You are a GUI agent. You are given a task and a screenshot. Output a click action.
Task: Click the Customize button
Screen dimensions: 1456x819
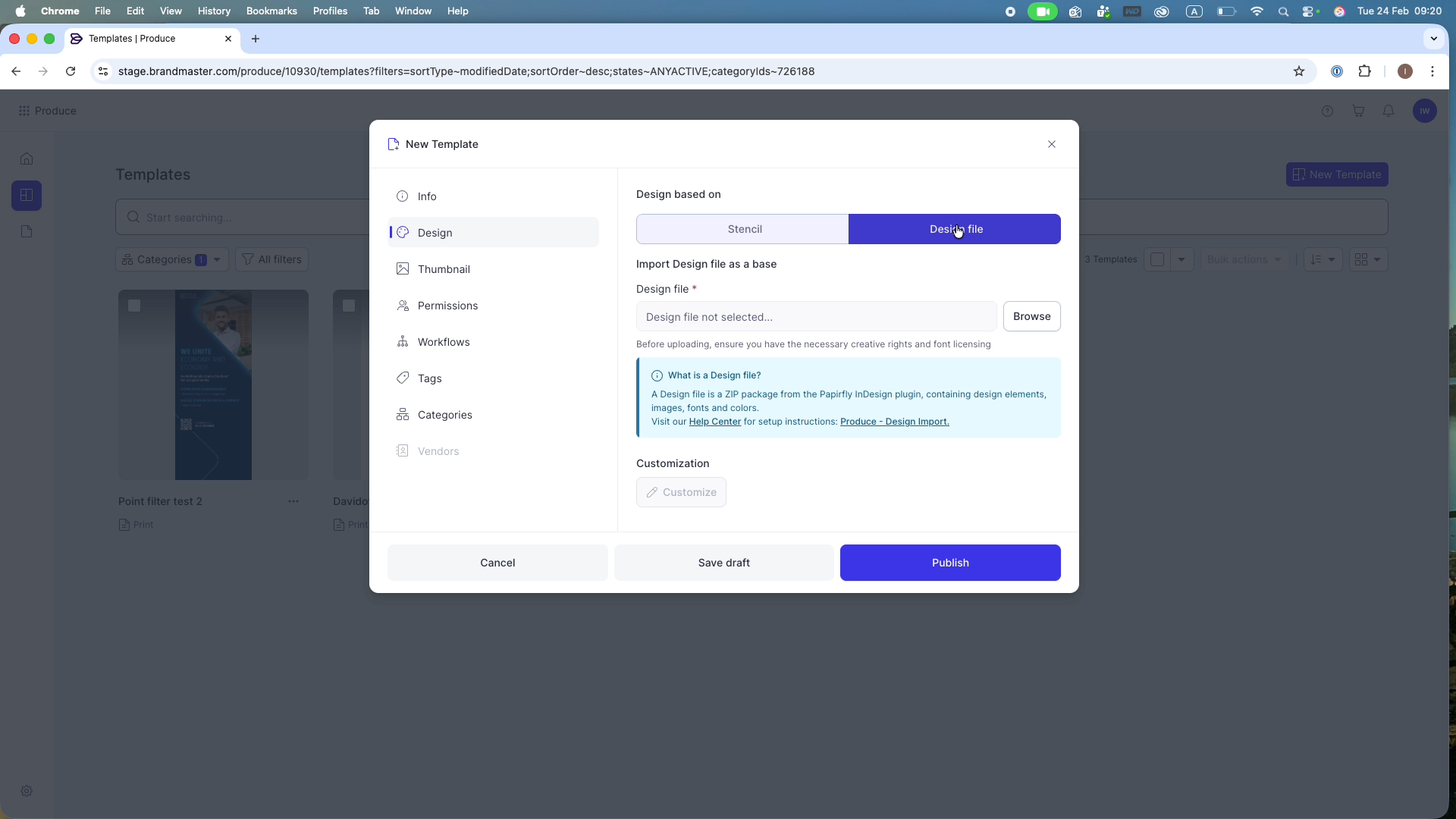pos(681,492)
